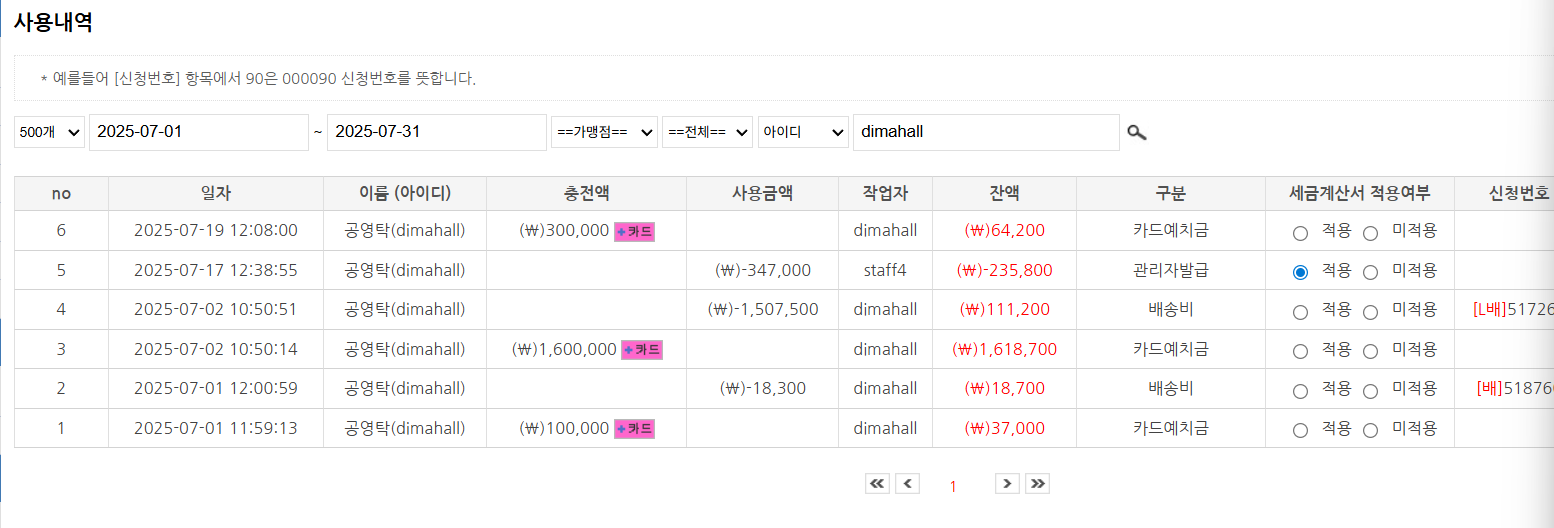
Task: Click the card badge beside ₩100,000
Action: (634, 429)
